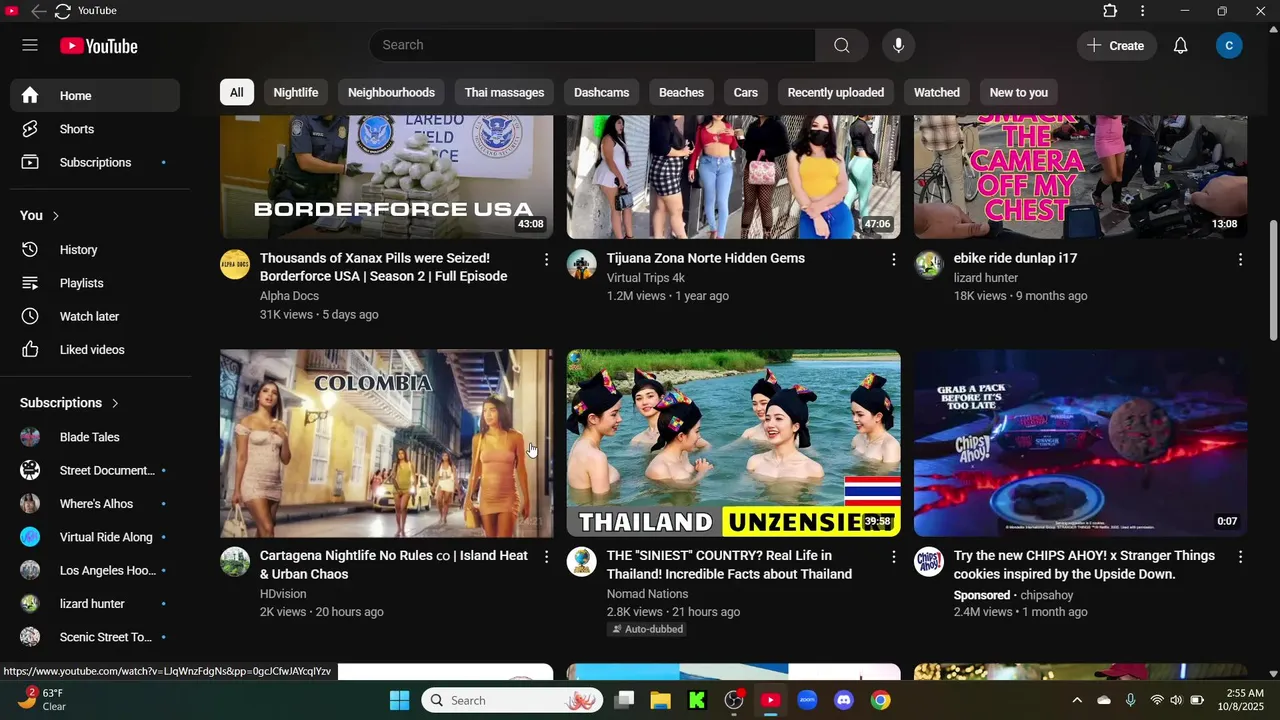Screen dimensions: 1280x720
Task: Open options for ebike ride dunlap video
Action: point(1240,260)
